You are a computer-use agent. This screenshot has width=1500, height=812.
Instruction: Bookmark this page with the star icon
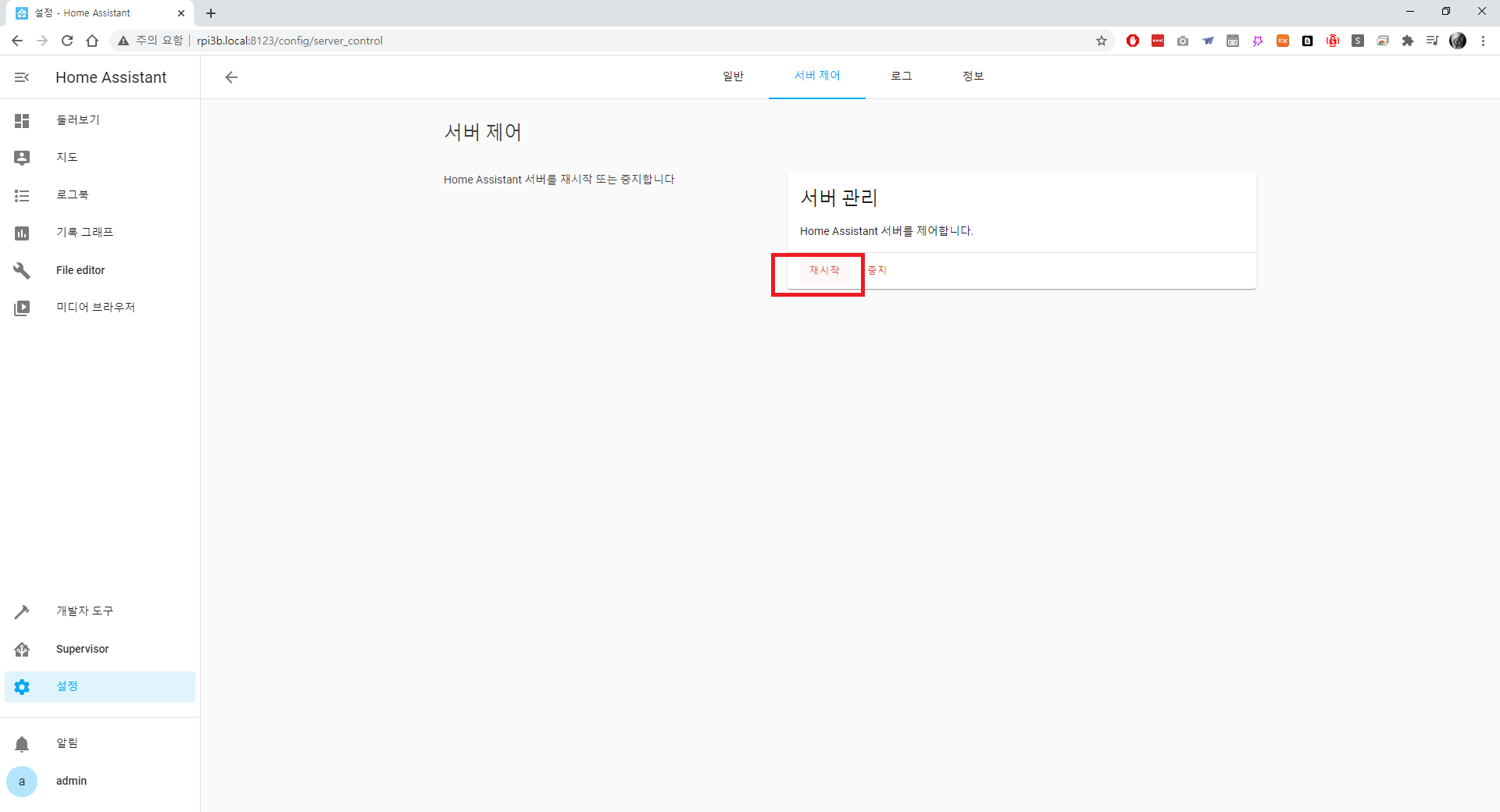[x=1102, y=41]
